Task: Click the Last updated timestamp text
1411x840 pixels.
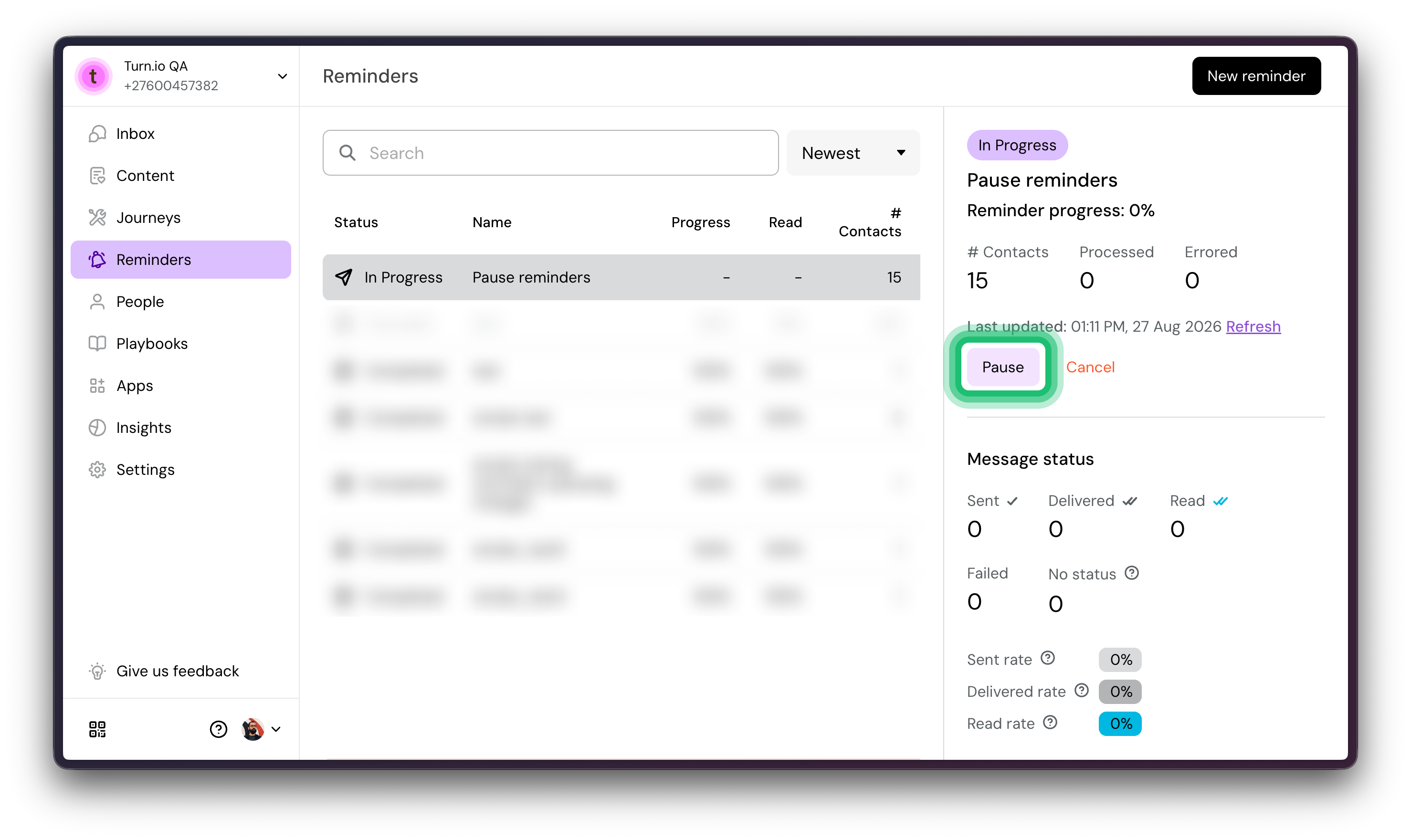Action: pyautogui.click(x=1094, y=326)
